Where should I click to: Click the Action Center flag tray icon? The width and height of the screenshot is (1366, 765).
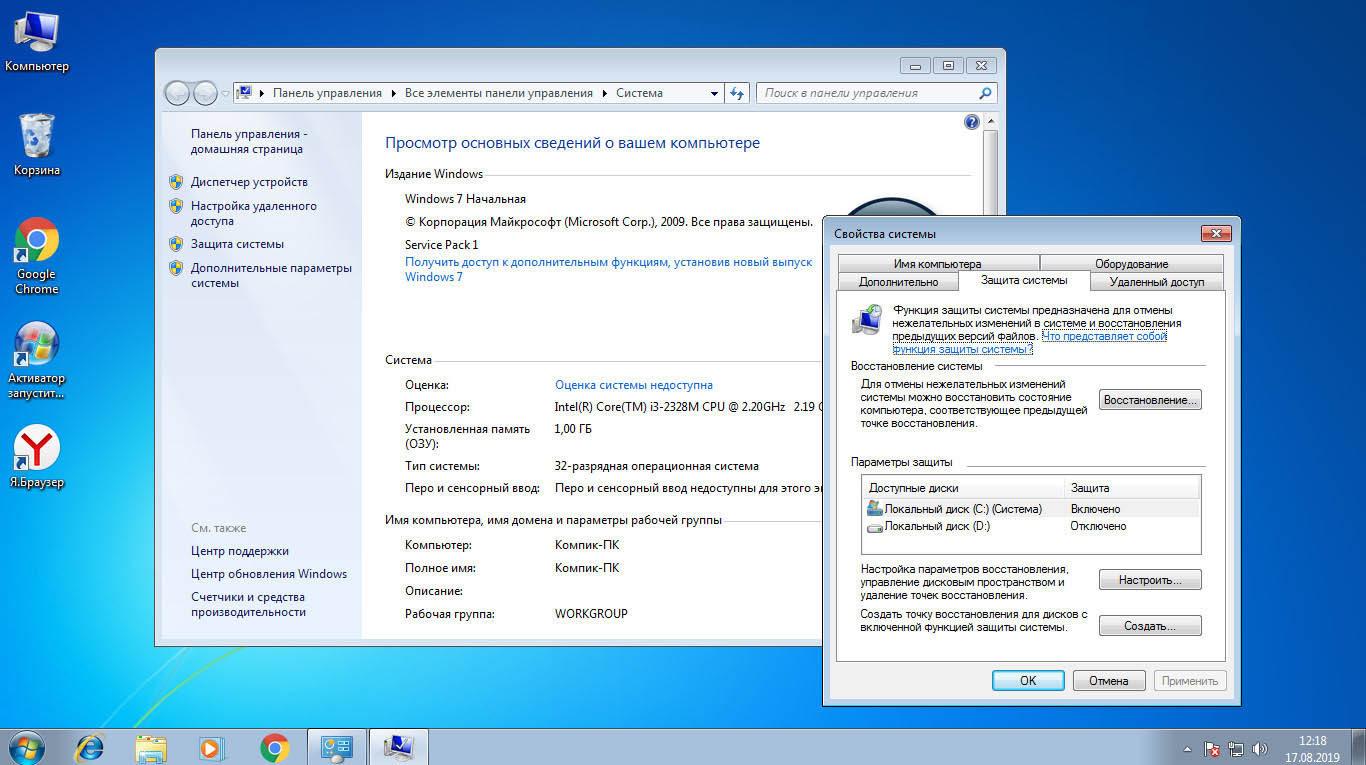[1212, 748]
